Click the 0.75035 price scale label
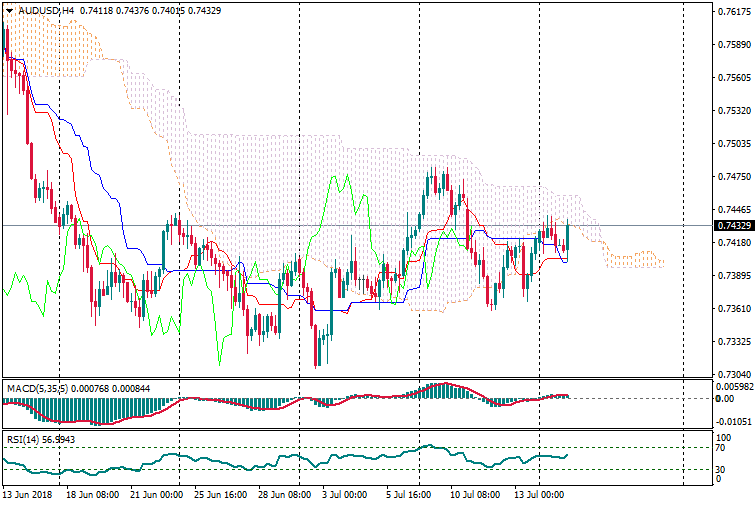Screen dimensions: 755x506 [733, 144]
